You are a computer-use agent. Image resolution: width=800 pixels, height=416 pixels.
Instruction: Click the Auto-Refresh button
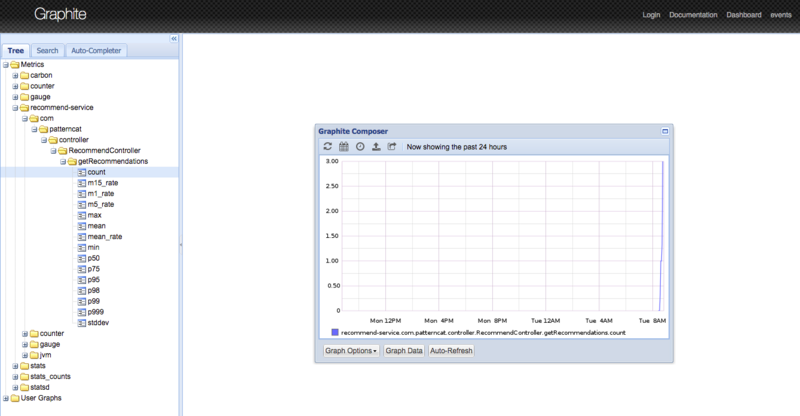pyautogui.click(x=451, y=351)
